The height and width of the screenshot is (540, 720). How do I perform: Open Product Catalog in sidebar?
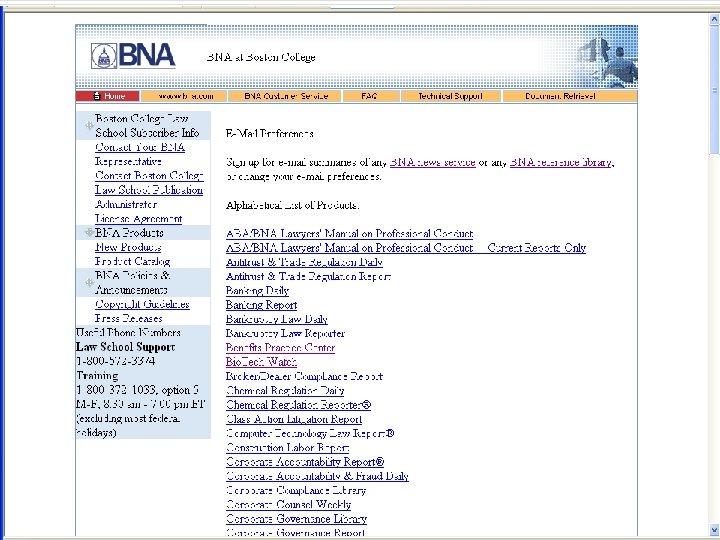click(x=132, y=261)
